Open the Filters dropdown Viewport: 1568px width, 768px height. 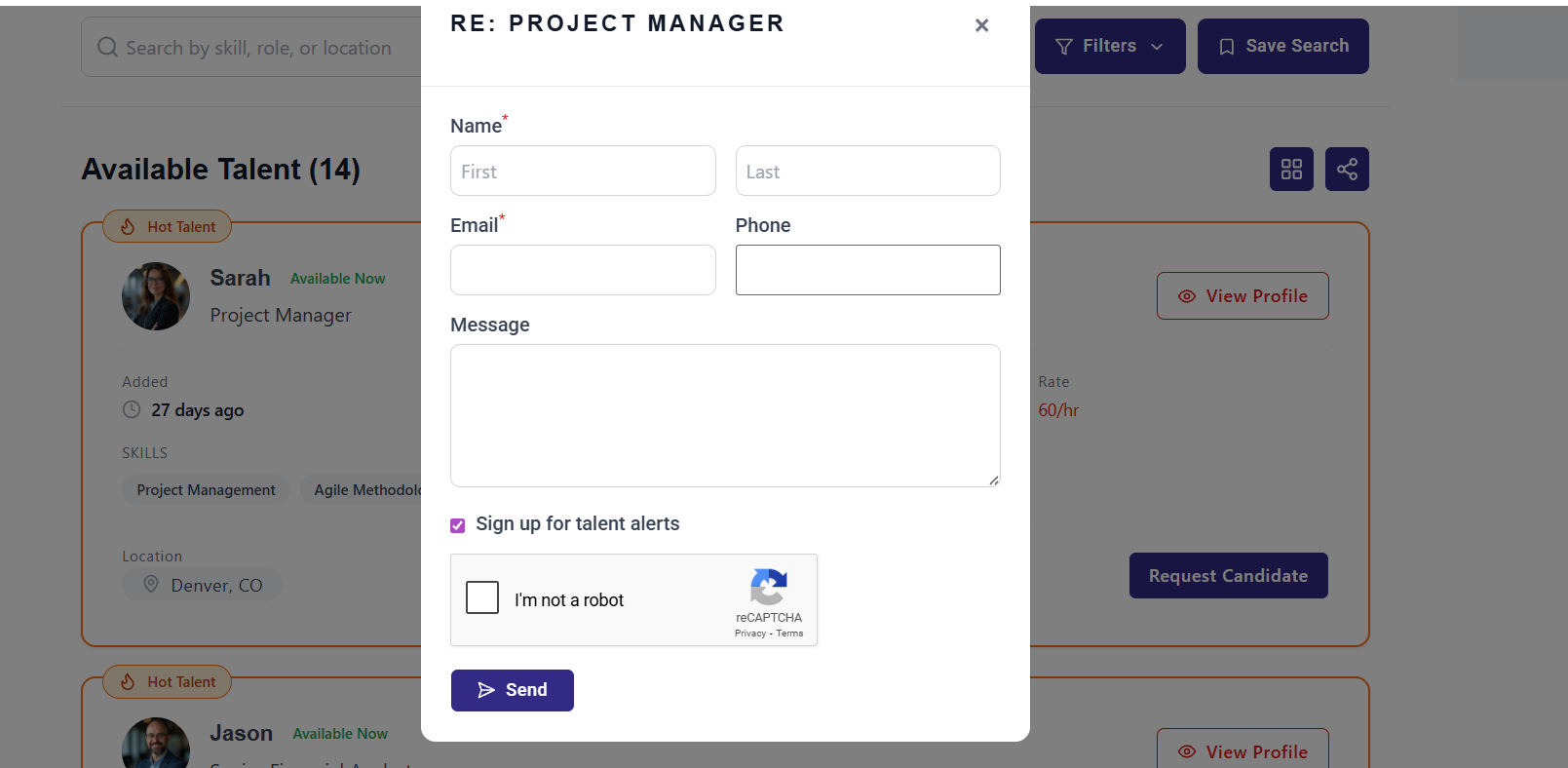click(1109, 47)
